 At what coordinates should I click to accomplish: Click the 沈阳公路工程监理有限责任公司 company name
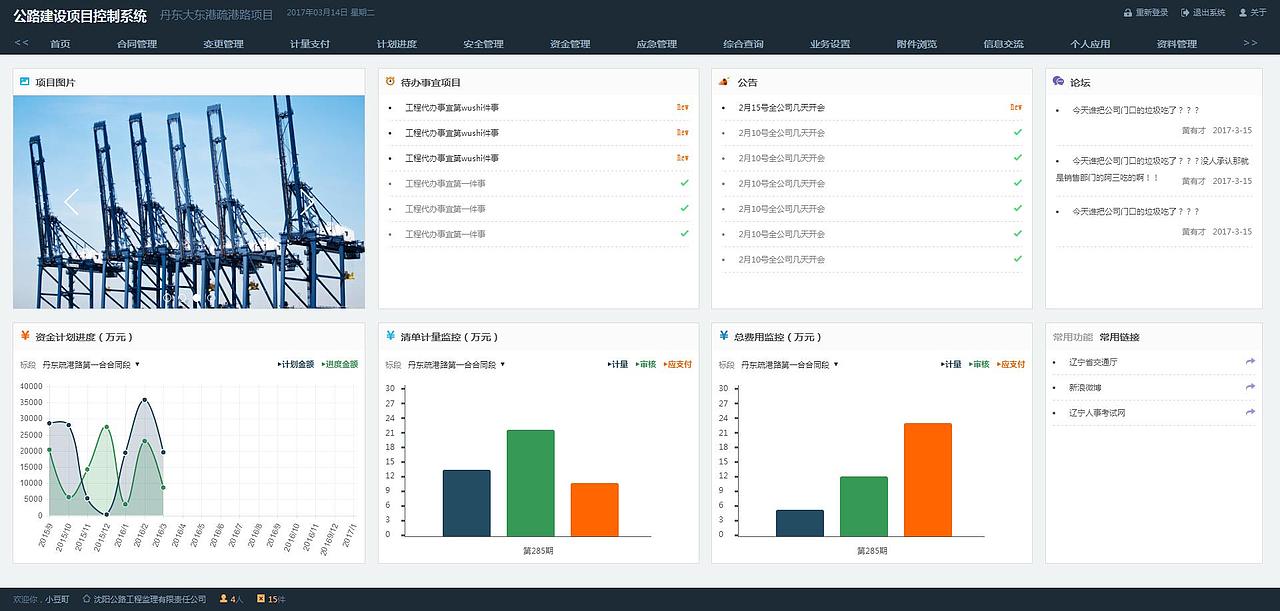[x=150, y=599]
